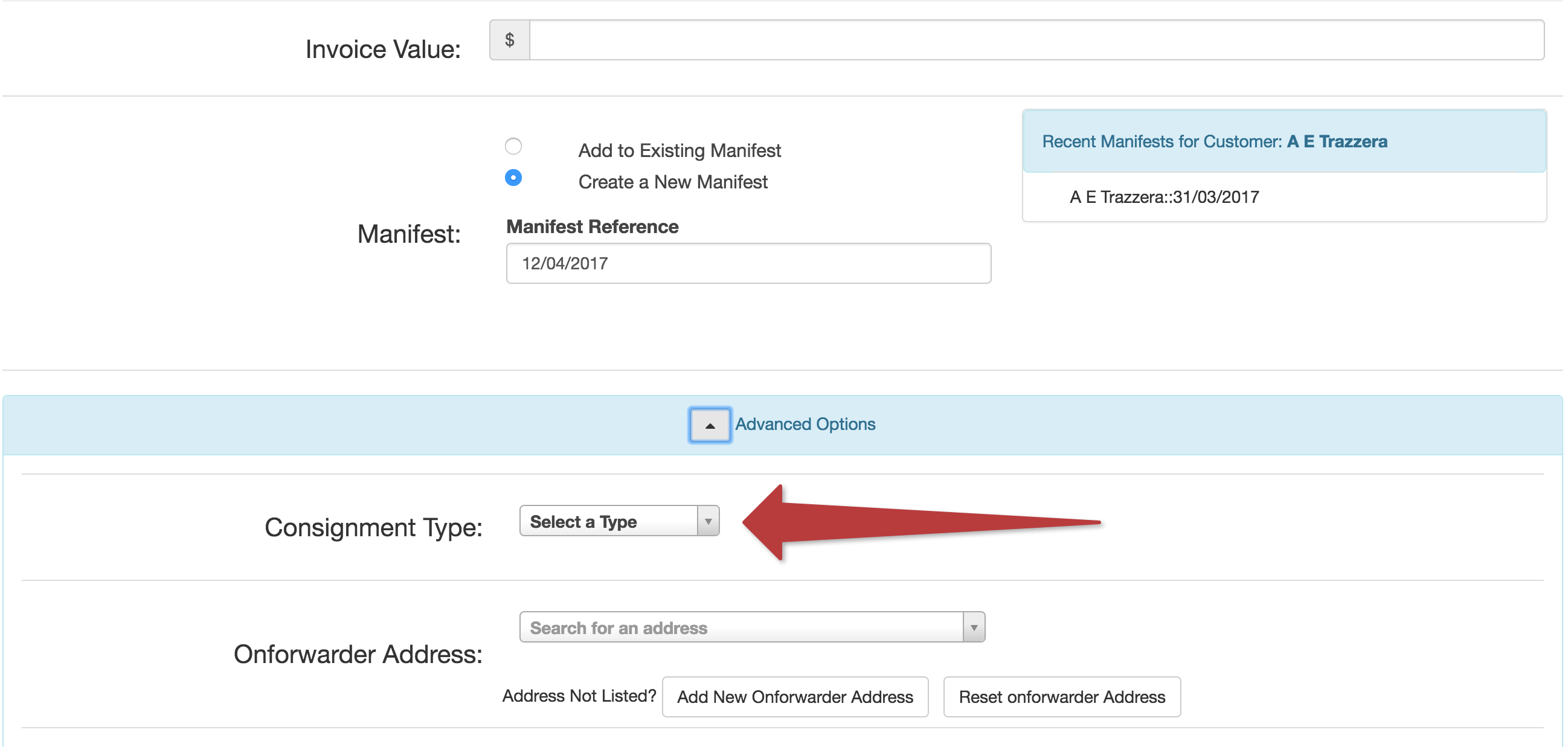The width and height of the screenshot is (1568, 747).
Task: Click the dollar sign prefix icon
Action: click(x=509, y=40)
